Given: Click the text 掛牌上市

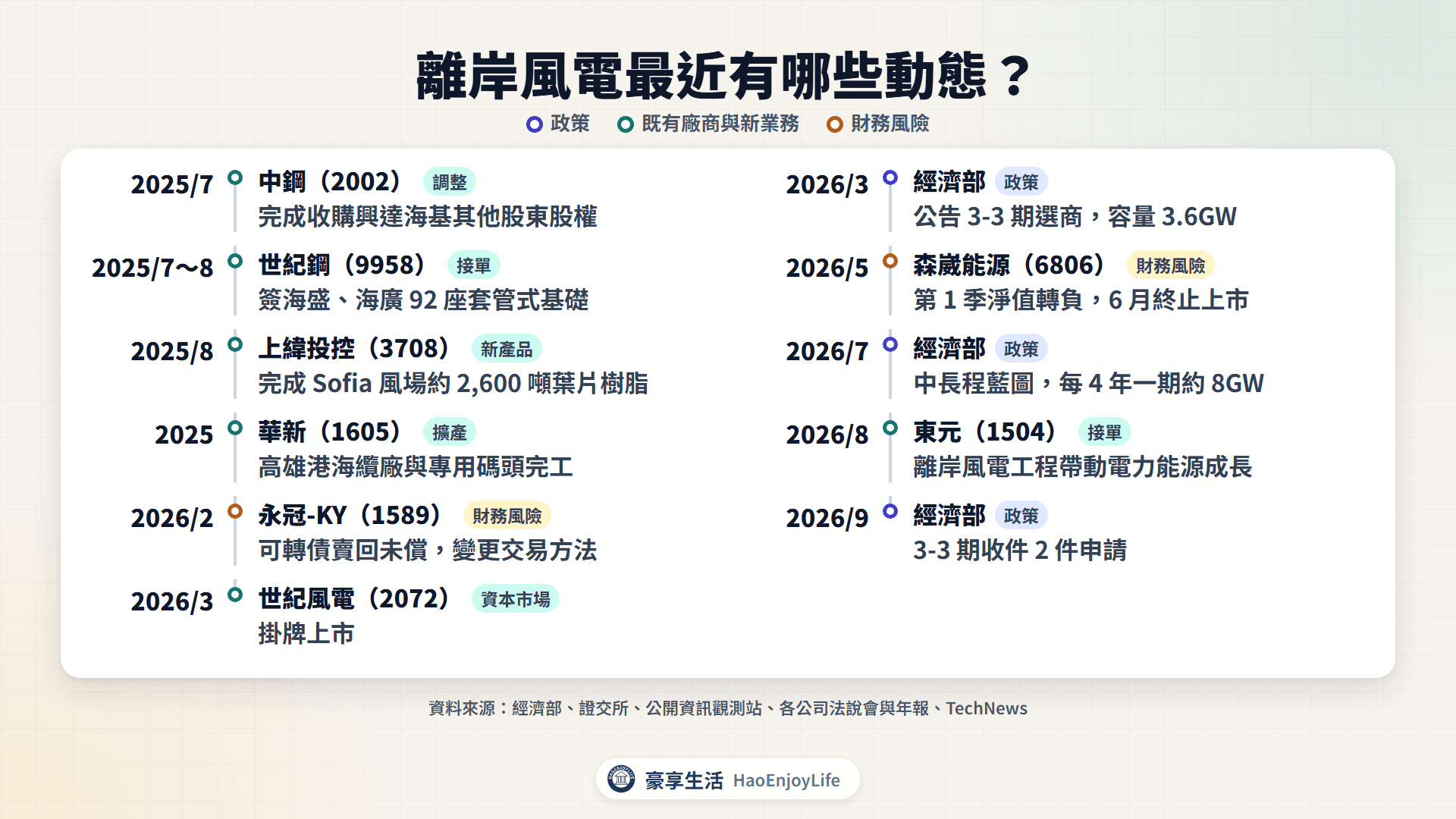Looking at the screenshot, I should click(x=306, y=634).
